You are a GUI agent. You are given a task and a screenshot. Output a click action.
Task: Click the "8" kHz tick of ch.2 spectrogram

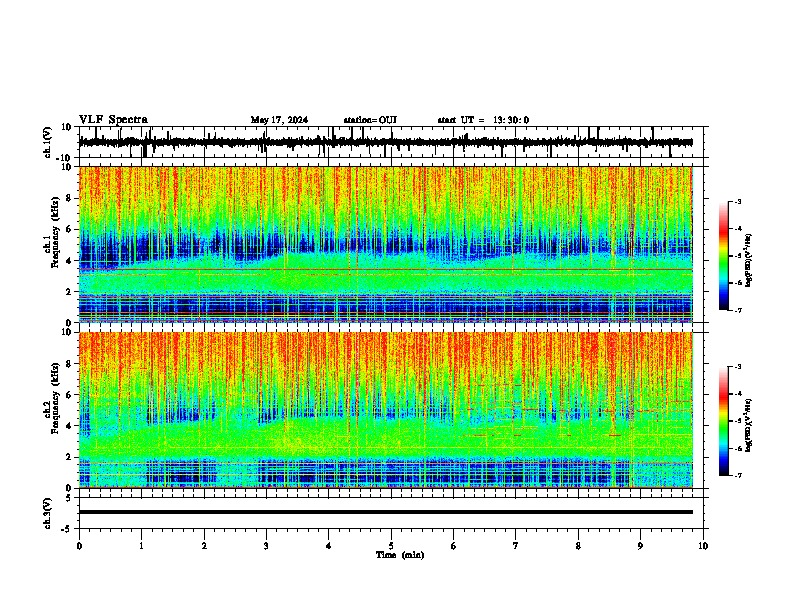(x=70, y=364)
